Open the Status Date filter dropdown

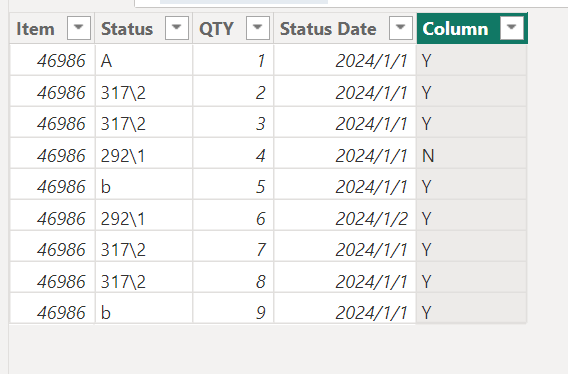[401, 28]
